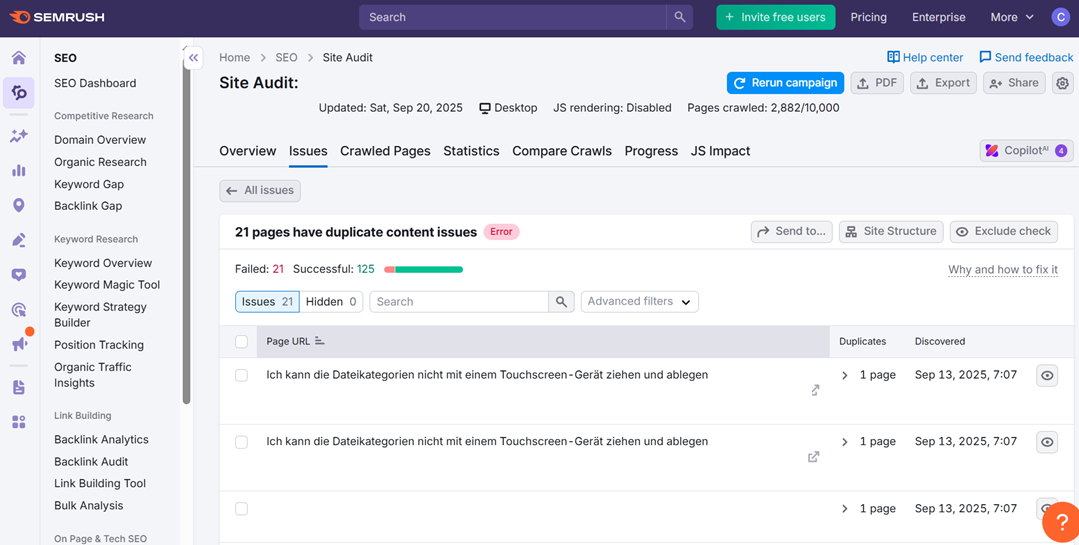Show Issues 21 filter toggle

pyautogui.click(x=267, y=301)
